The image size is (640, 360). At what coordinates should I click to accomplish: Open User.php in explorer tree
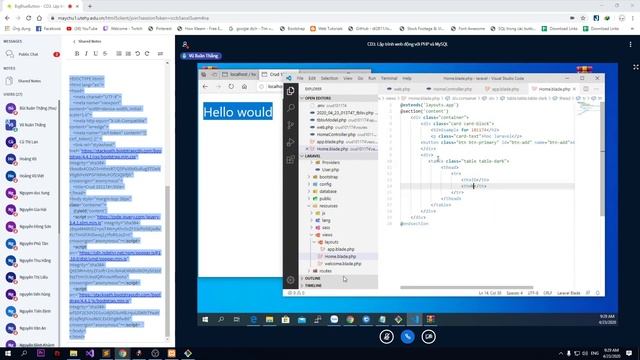click(x=330, y=170)
